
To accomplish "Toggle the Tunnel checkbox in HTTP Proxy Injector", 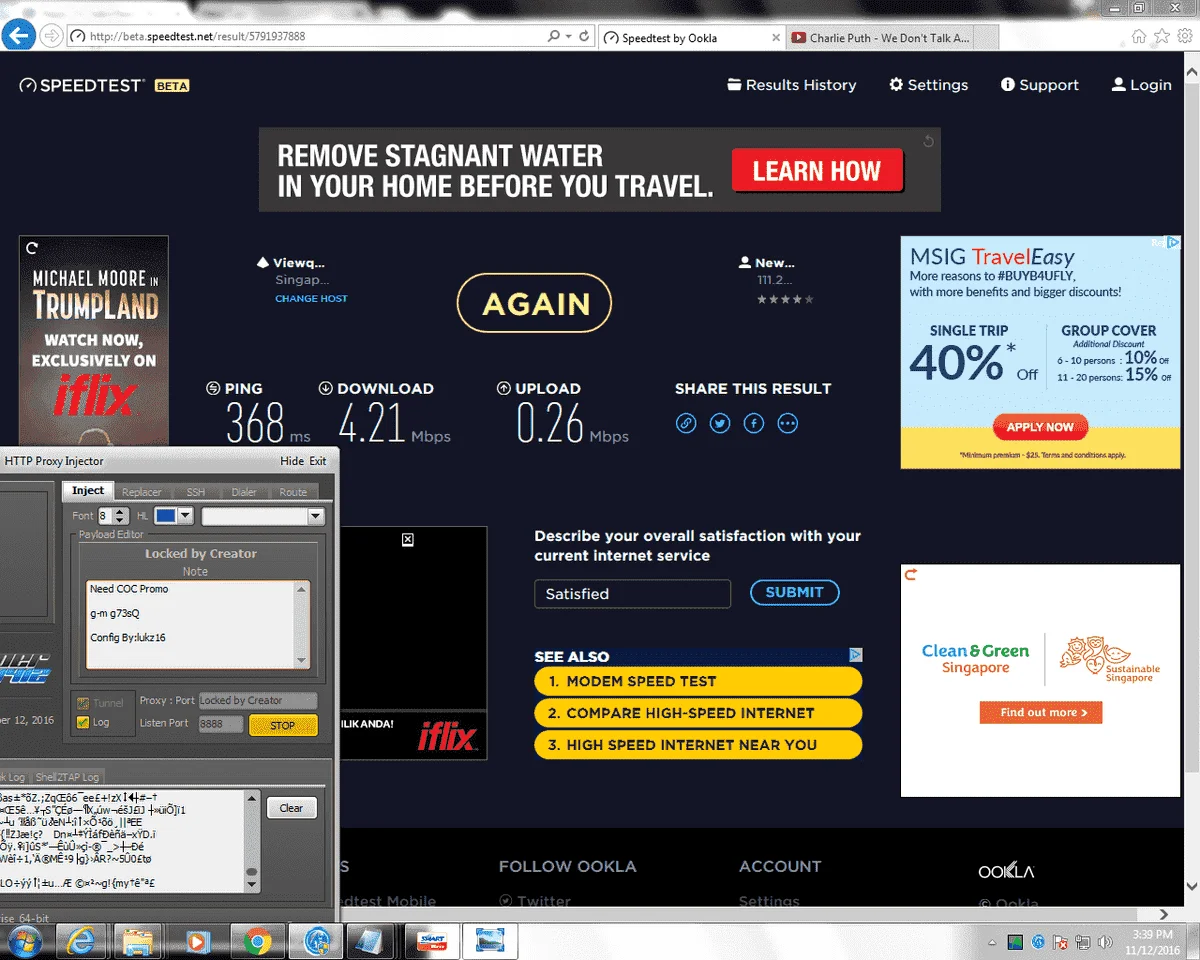I will [x=83, y=703].
